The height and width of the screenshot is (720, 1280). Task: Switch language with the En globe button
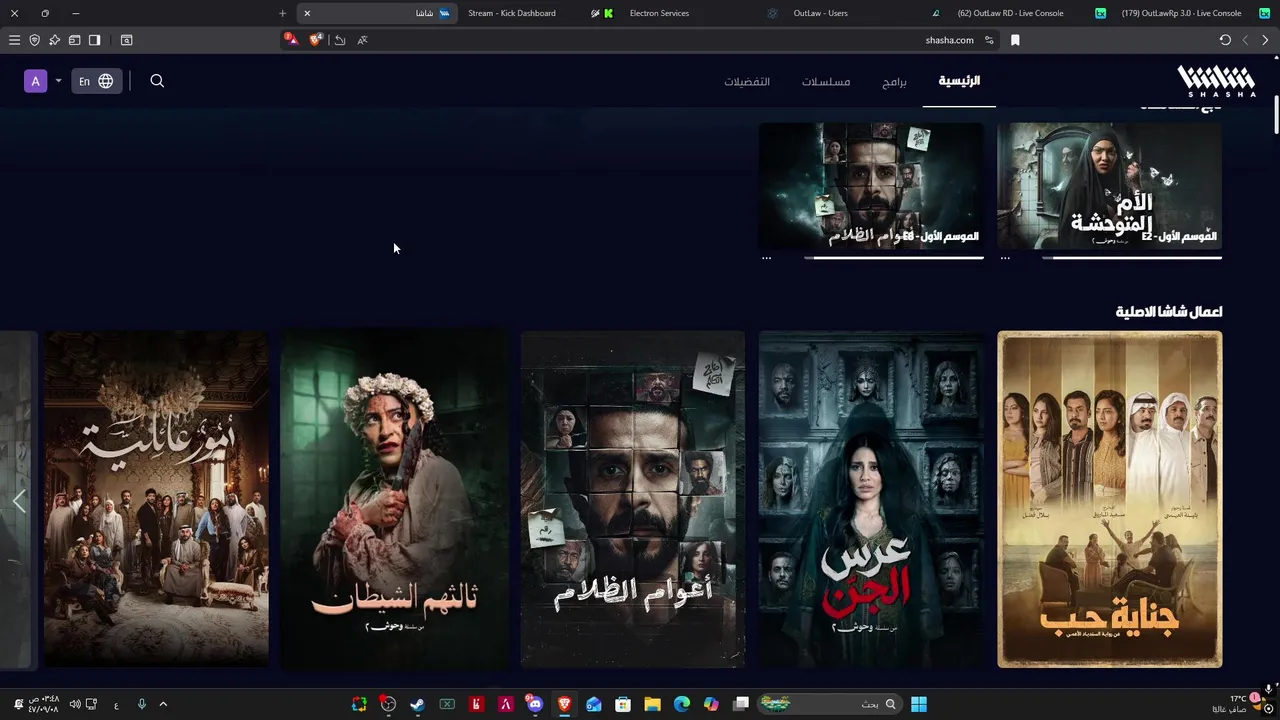click(x=96, y=81)
